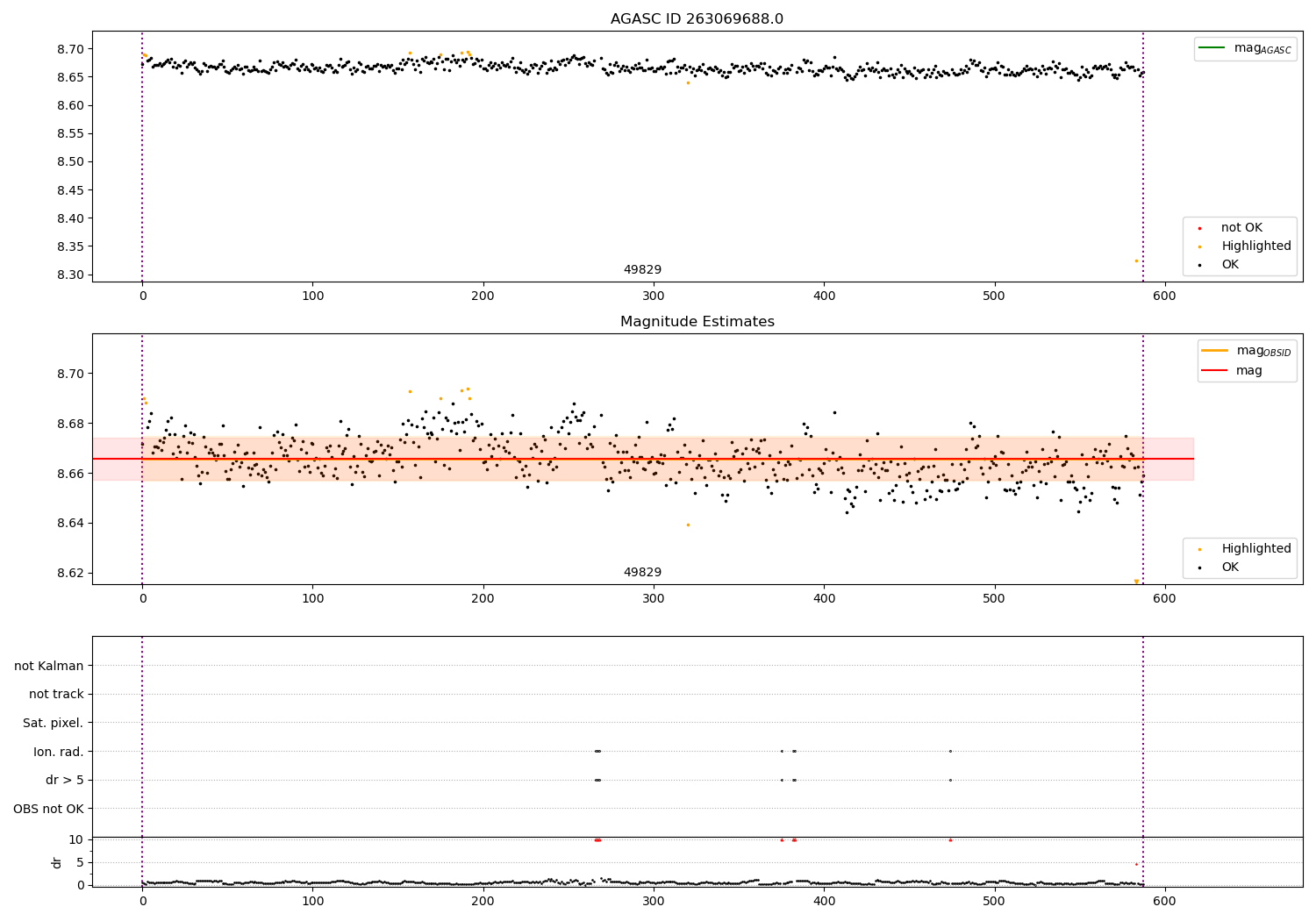Click the "8.66" tick in Magnitude Estimates
The height and width of the screenshot is (921, 1316).
click(70, 474)
